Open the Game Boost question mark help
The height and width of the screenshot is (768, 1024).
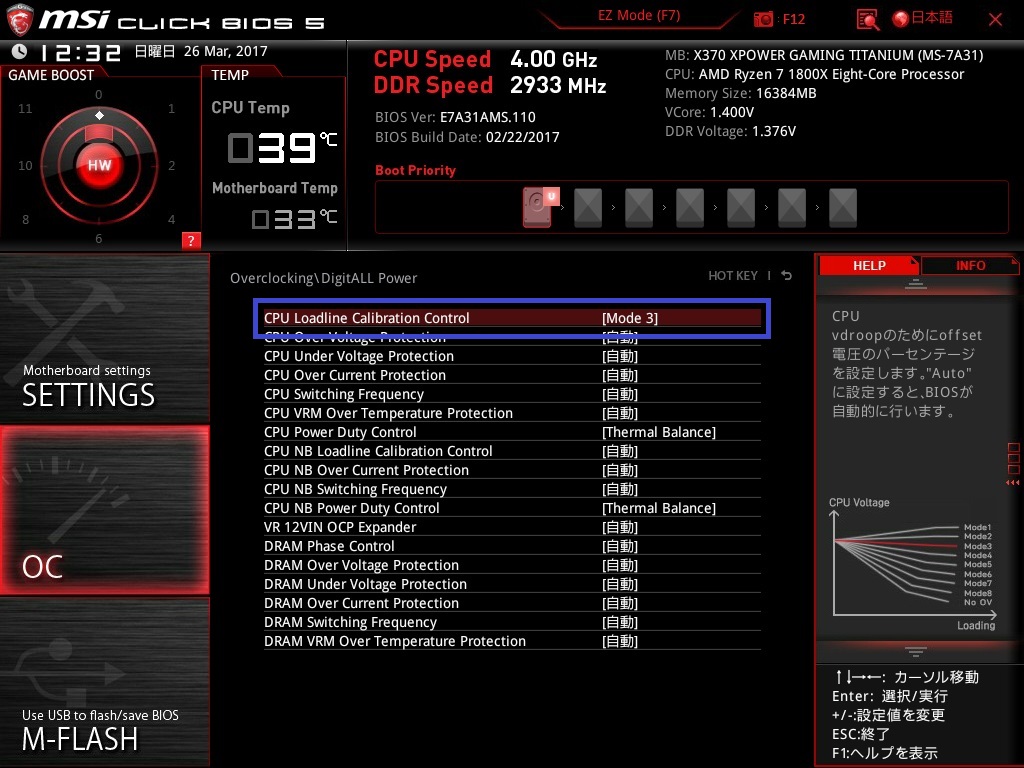tap(191, 240)
